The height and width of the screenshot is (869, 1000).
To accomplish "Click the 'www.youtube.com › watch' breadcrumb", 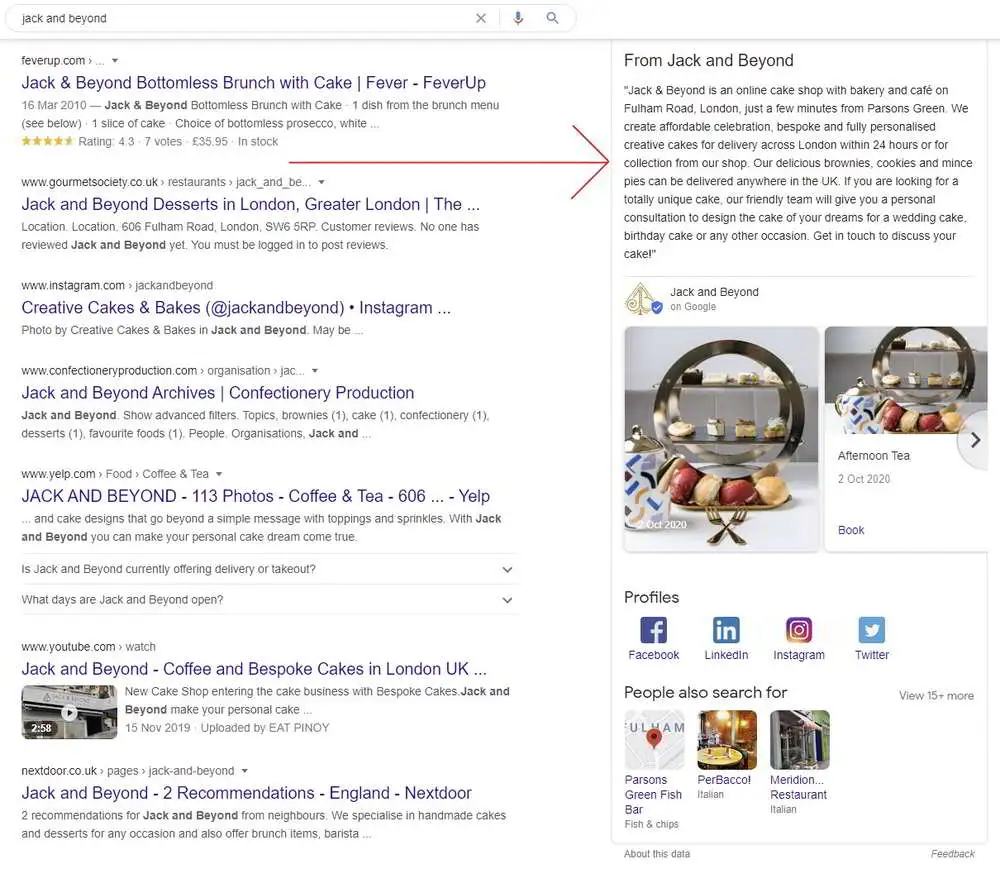I will (x=89, y=646).
